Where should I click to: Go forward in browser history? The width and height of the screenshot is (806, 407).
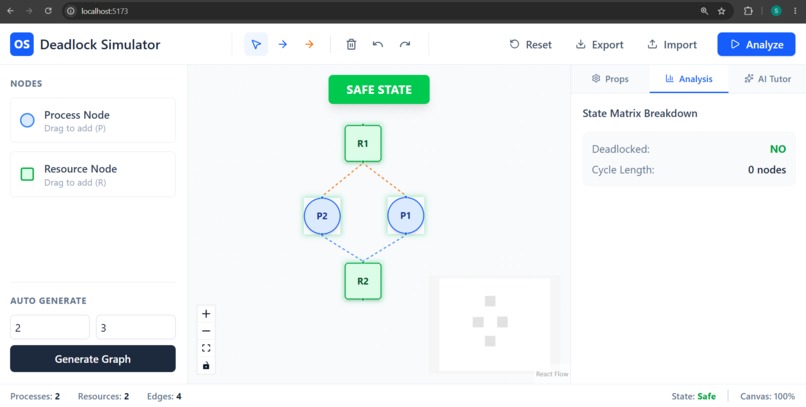pyautogui.click(x=29, y=11)
